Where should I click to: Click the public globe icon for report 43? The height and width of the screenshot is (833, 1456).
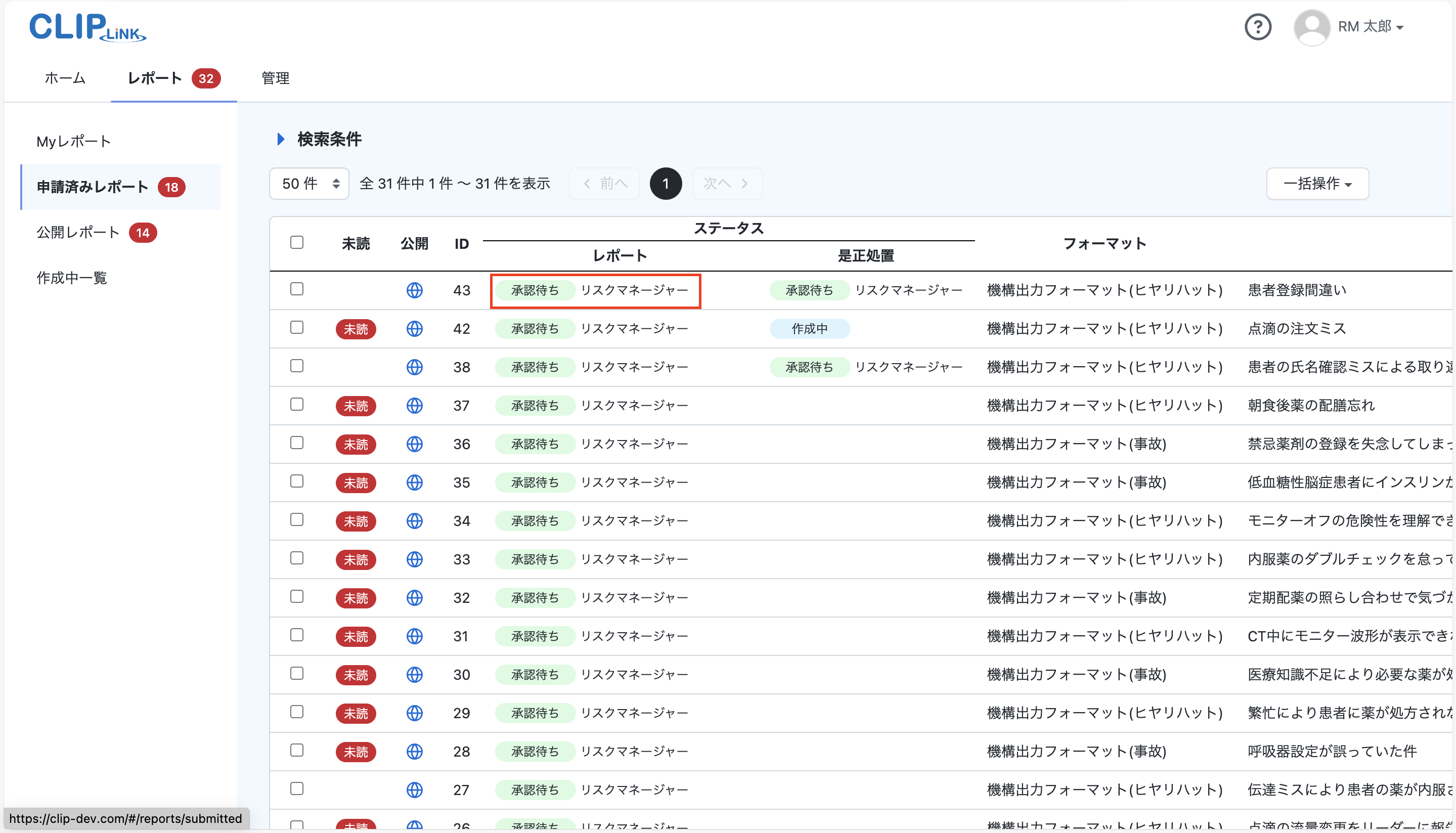415,290
